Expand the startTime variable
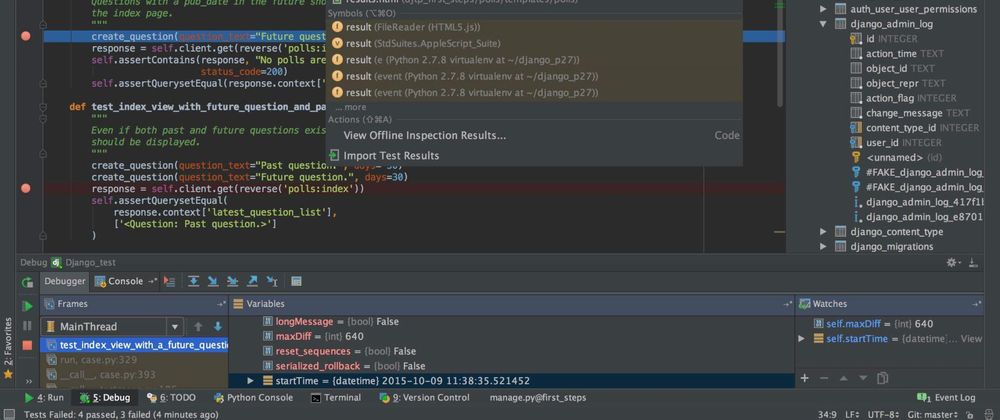 [251, 381]
